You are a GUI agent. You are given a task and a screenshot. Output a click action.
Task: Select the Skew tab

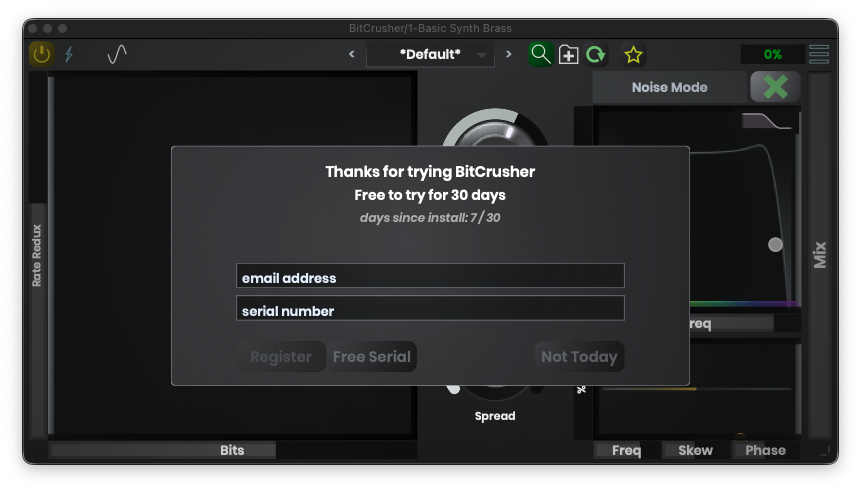[696, 450]
